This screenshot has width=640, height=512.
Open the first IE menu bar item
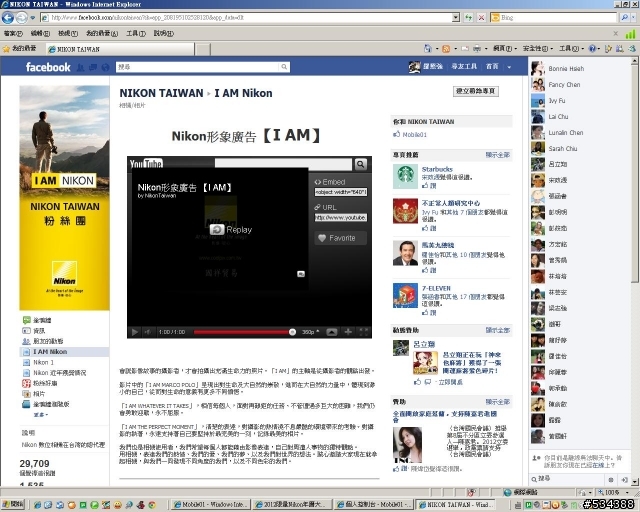click(x=13, y=33)
